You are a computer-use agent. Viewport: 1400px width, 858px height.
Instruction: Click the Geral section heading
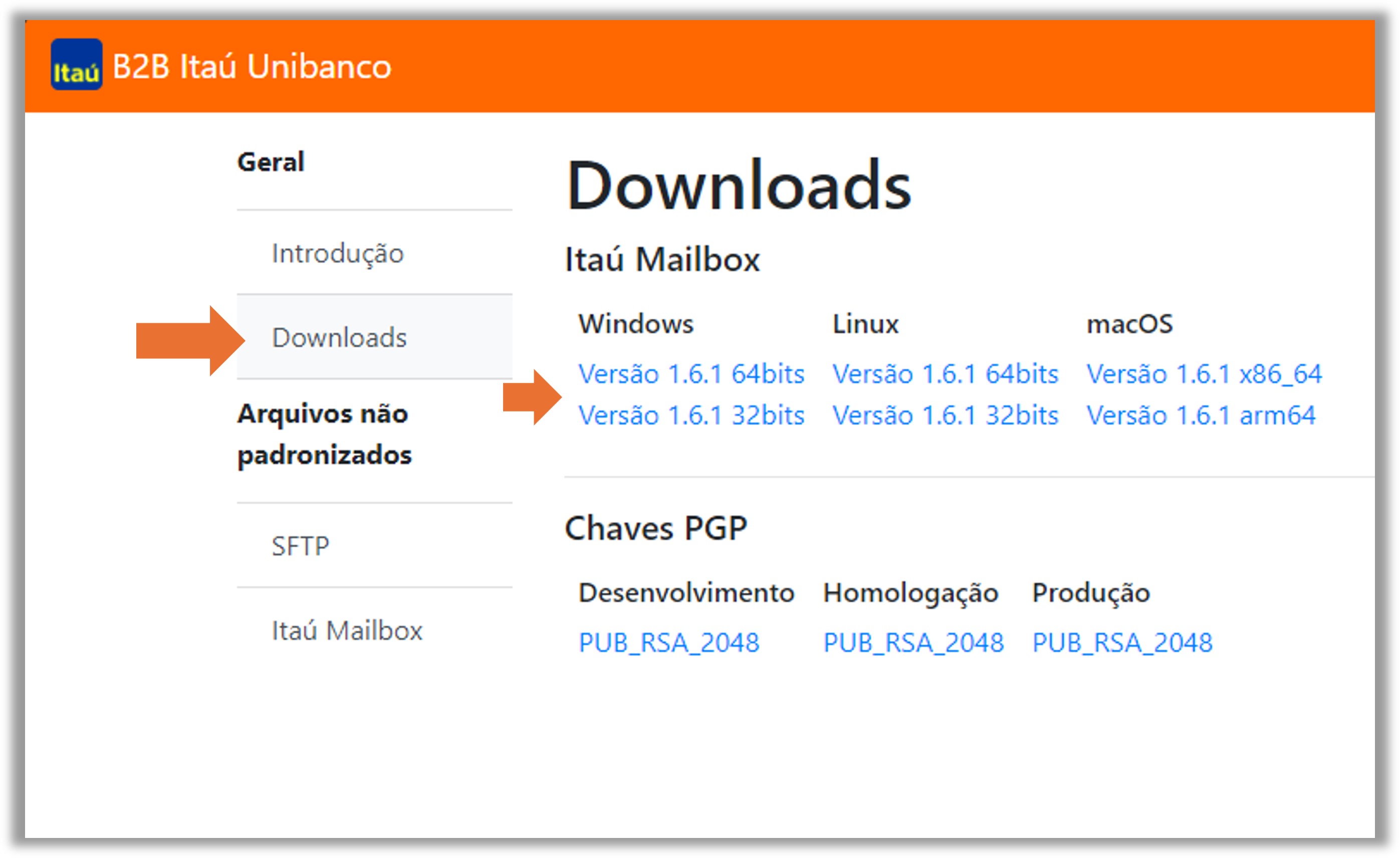(271, 162)
